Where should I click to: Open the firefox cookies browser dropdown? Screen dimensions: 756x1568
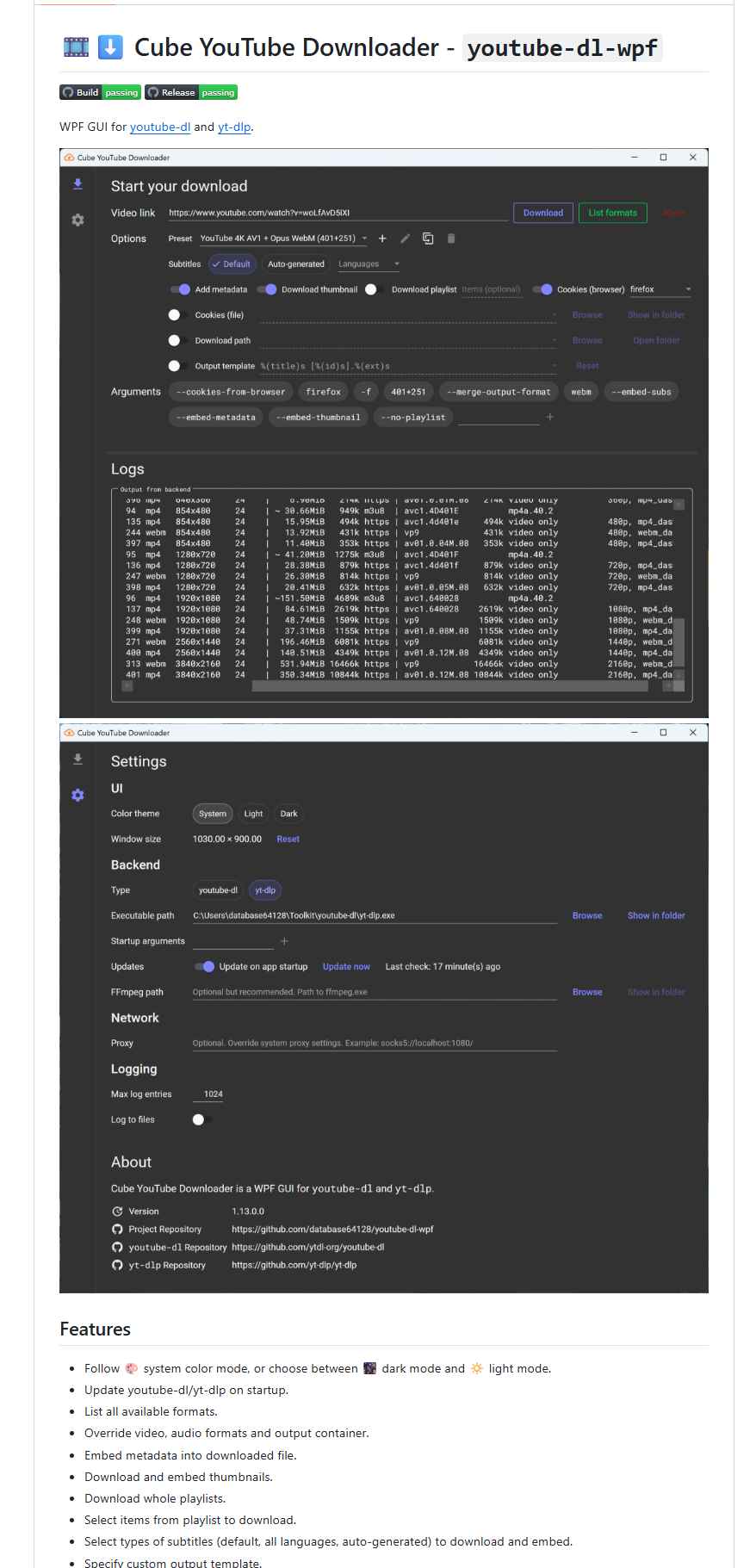pos(660,289)
